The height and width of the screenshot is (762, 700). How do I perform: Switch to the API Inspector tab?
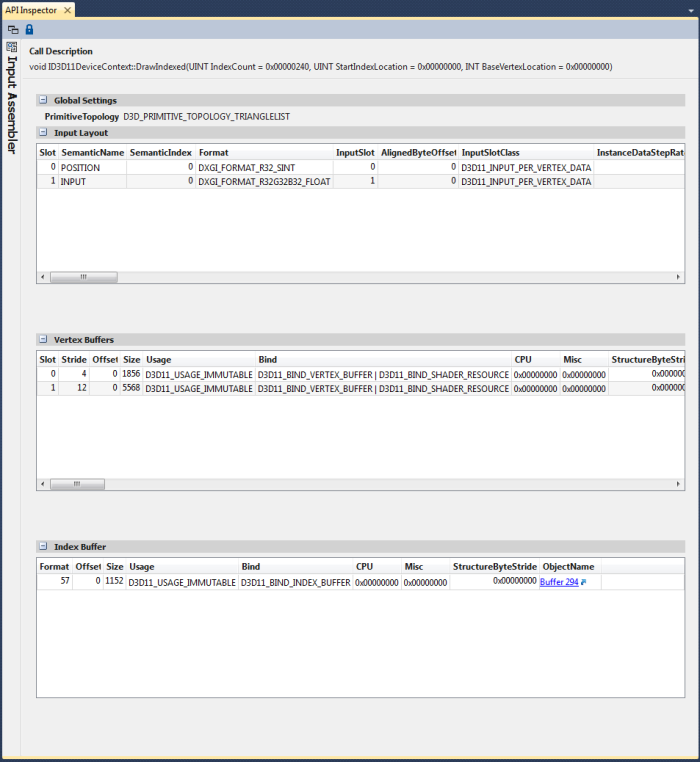(30, 9)
